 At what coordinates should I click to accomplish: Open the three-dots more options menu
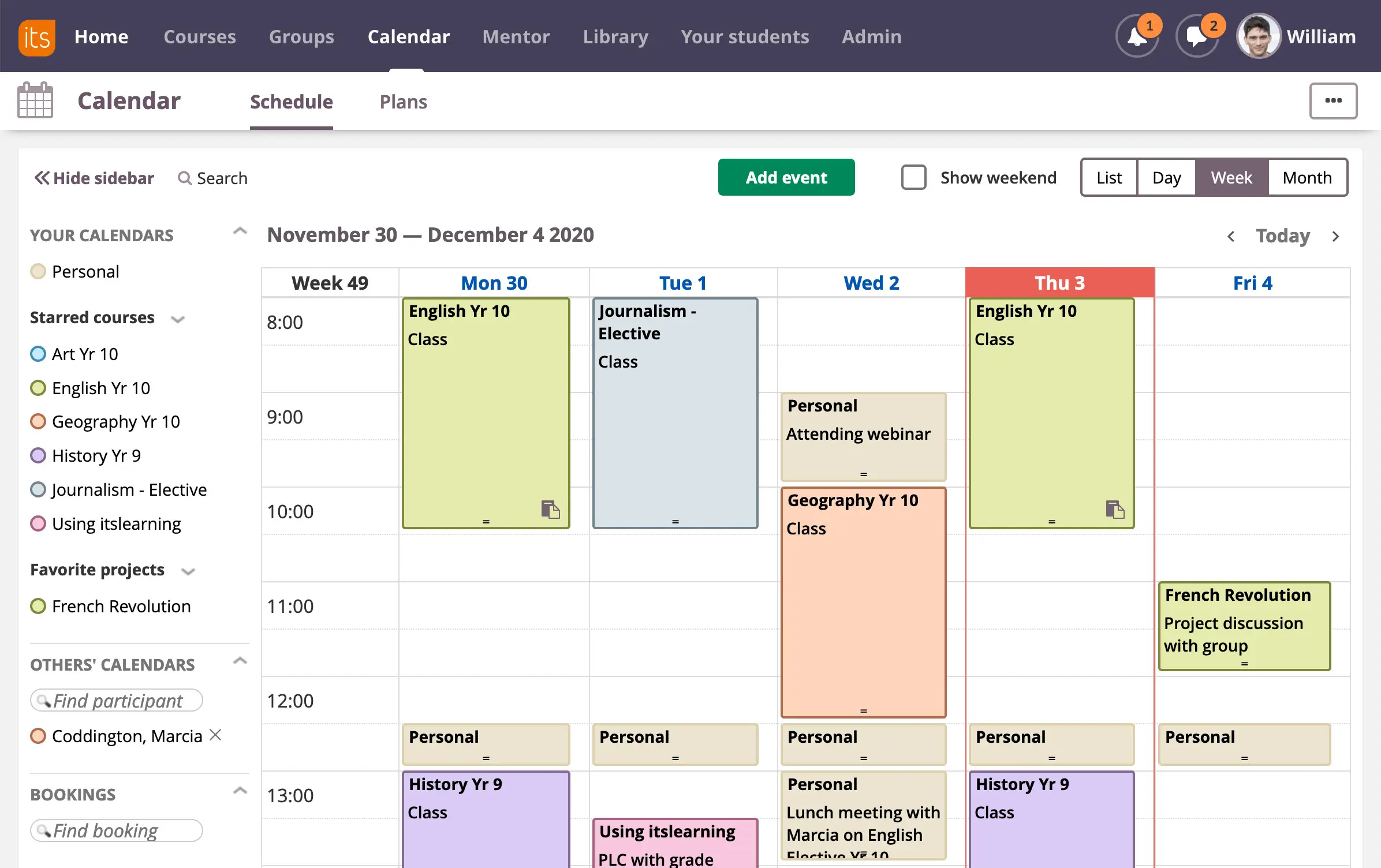[x=1333, y=101]
